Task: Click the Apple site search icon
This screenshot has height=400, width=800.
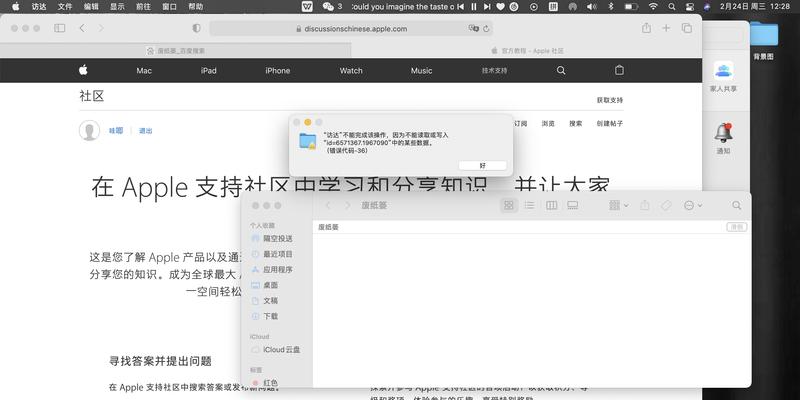Action: point(561,70)
